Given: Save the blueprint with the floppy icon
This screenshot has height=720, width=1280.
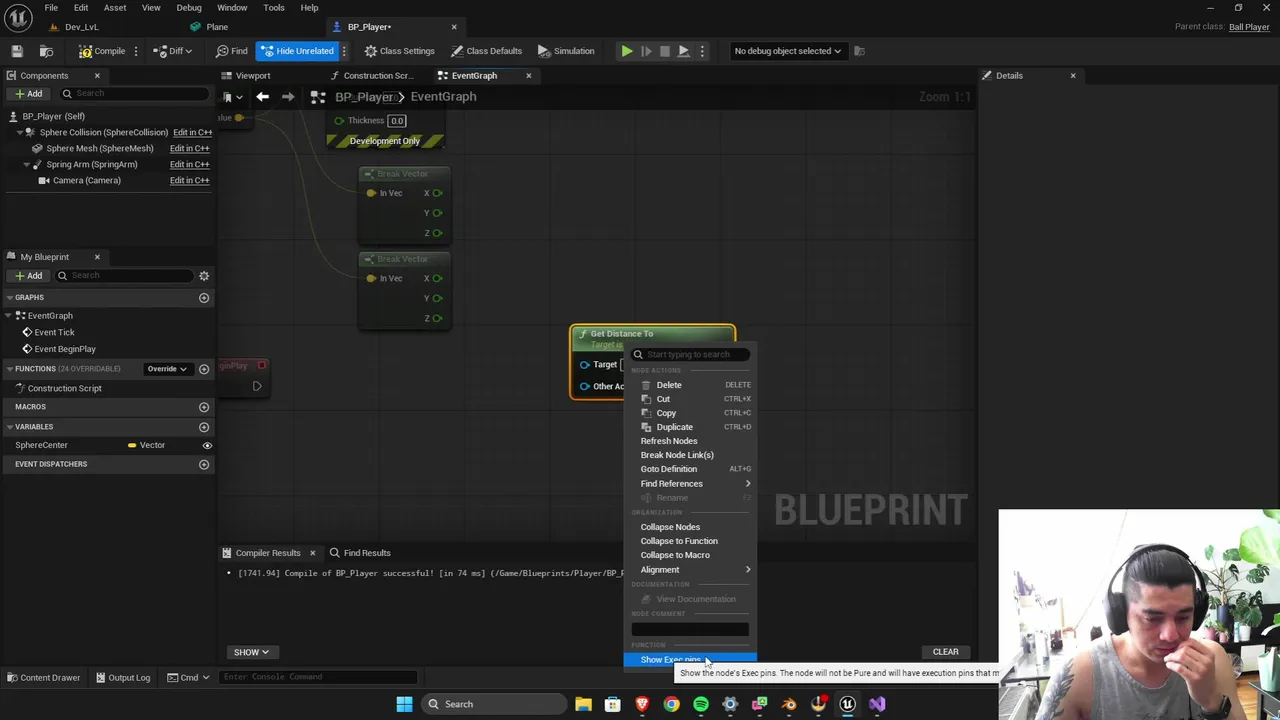Looking at the screenshot, I should click(x=17, y=51).
